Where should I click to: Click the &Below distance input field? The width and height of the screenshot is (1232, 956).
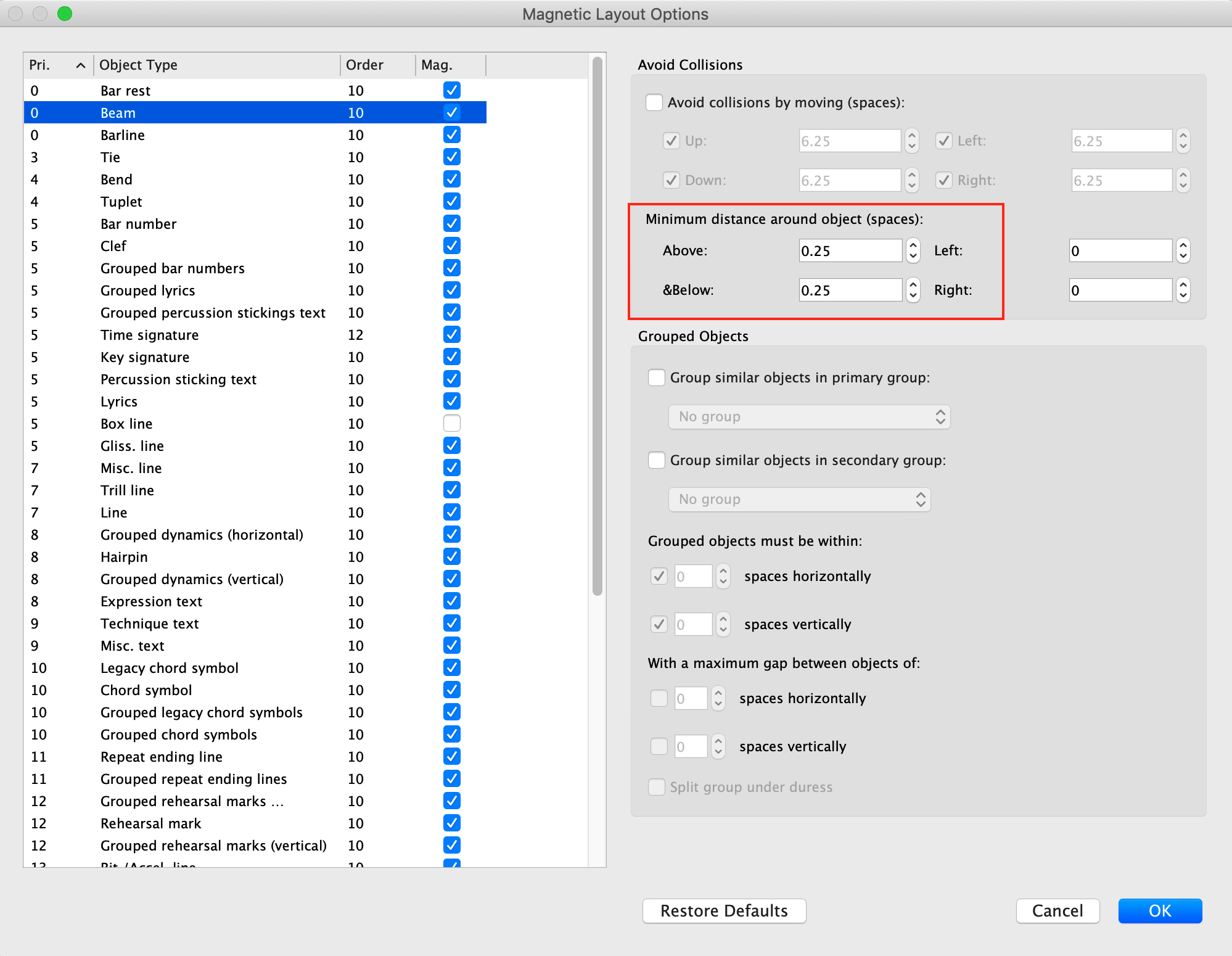[850, 290]
